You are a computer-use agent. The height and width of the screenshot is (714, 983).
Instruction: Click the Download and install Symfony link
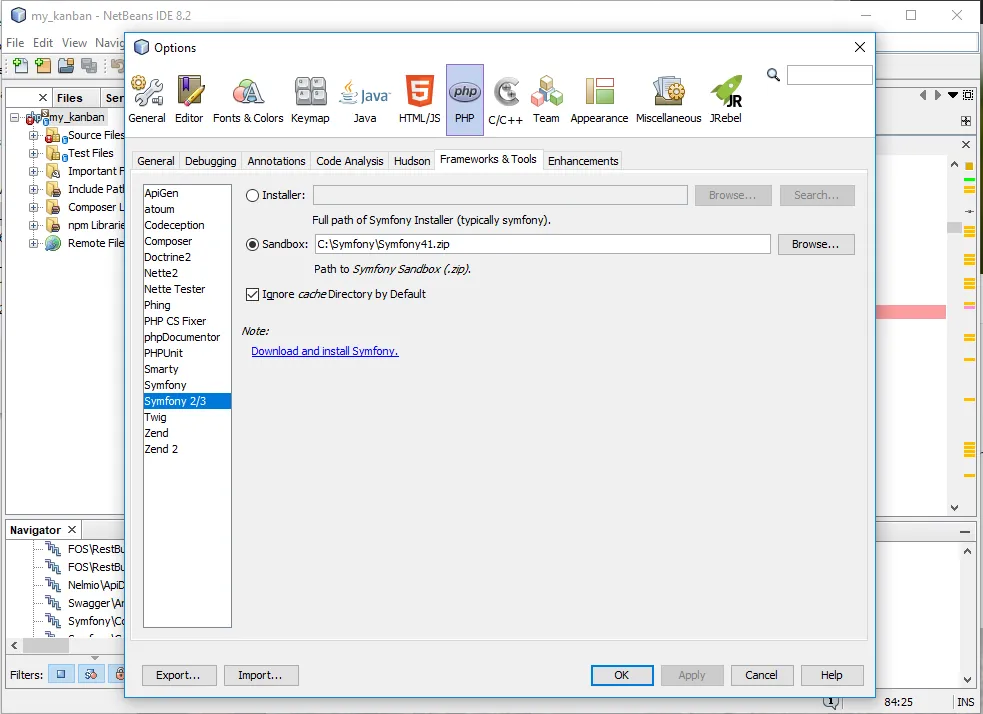click(x=325, y=351)
